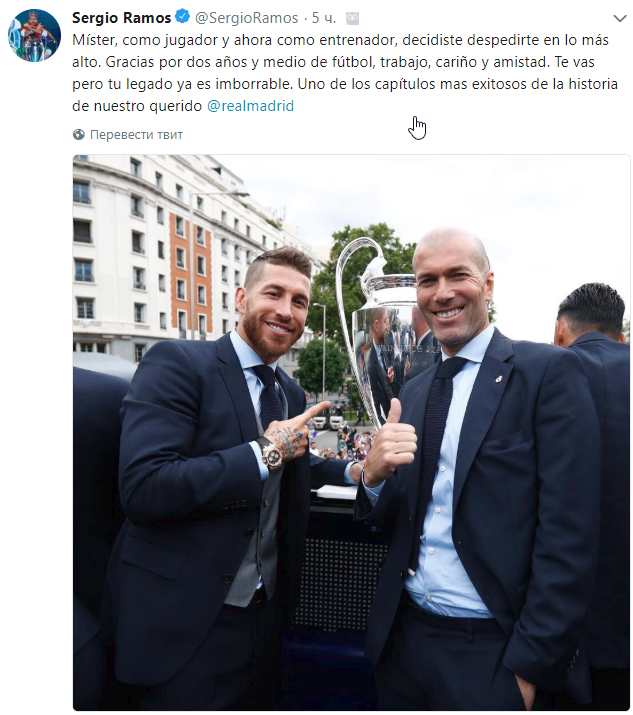Click the blue verified badge

183,17
